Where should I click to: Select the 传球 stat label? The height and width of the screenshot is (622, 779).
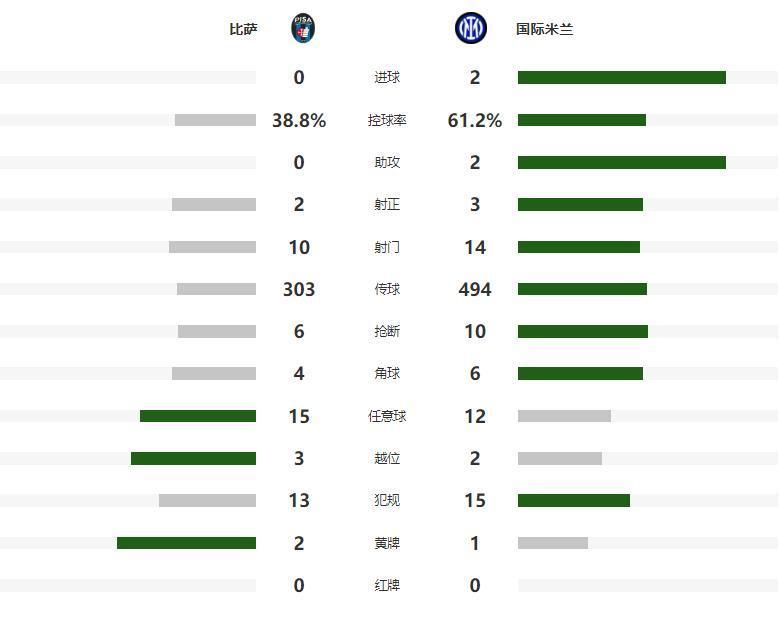(387, 289)
